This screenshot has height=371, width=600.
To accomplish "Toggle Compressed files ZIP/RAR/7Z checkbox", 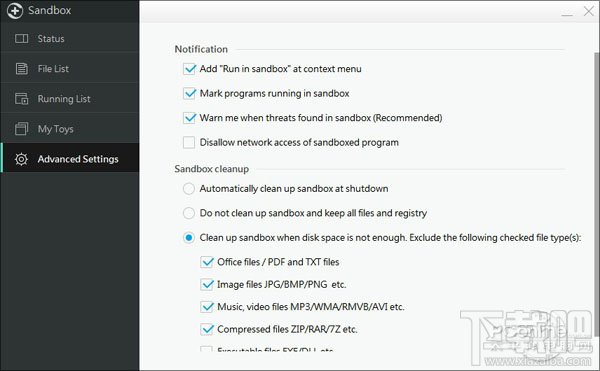I will coord(207,329).
